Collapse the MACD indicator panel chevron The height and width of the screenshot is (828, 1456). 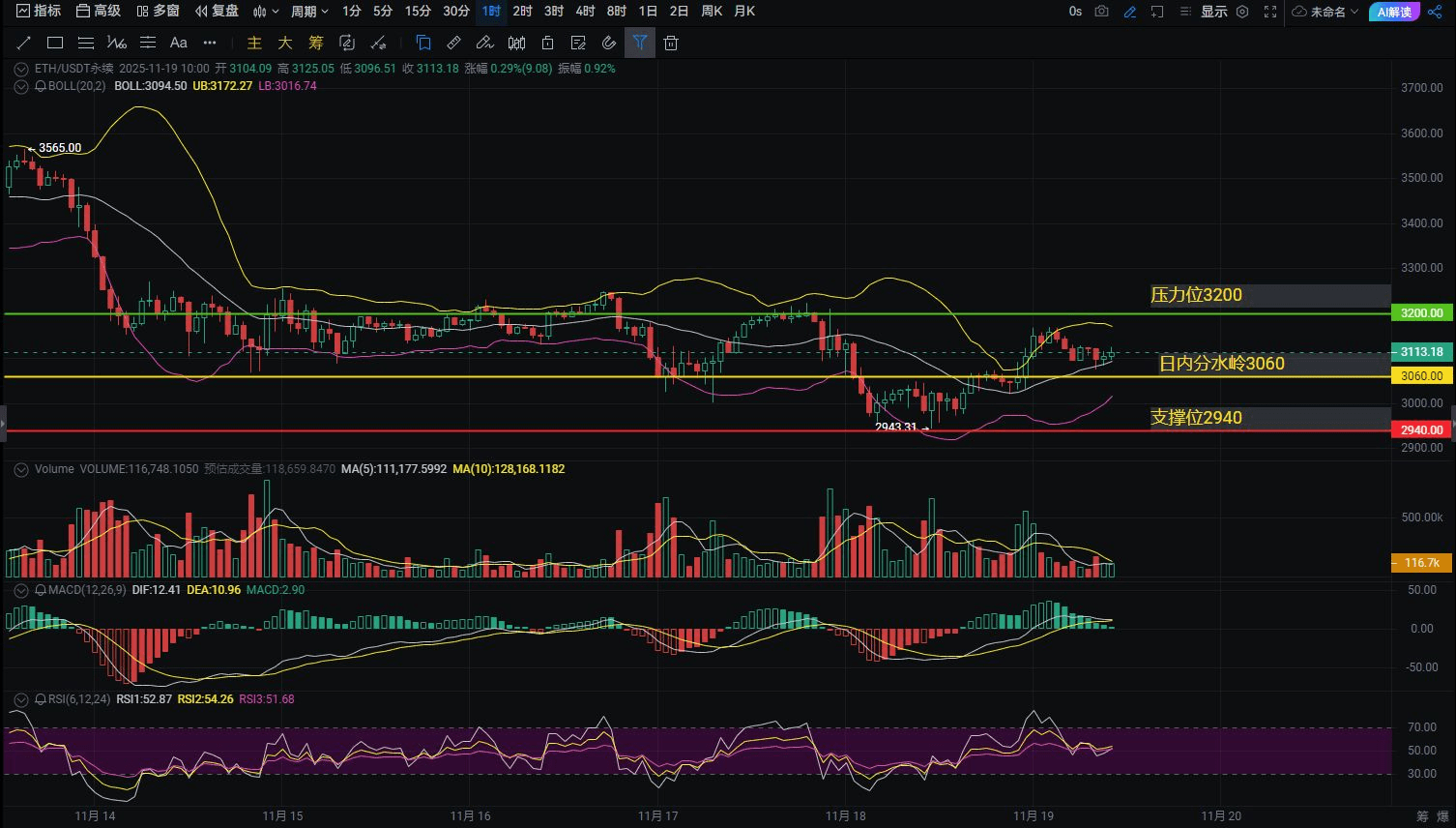pyautogui.click(x=21, y=589)
